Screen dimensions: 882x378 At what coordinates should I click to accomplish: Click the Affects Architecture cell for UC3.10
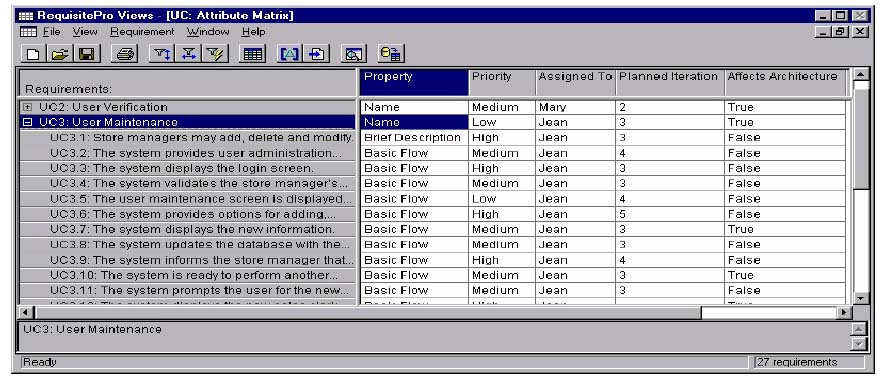785,275
